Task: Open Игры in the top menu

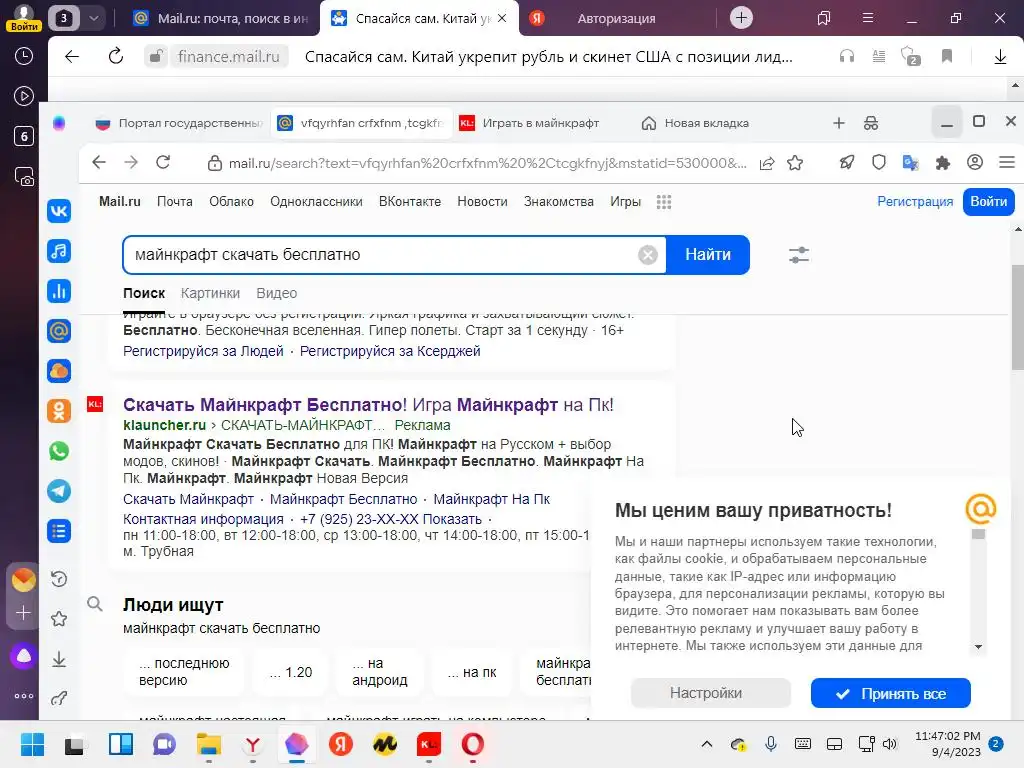Action: coord(625,202)
